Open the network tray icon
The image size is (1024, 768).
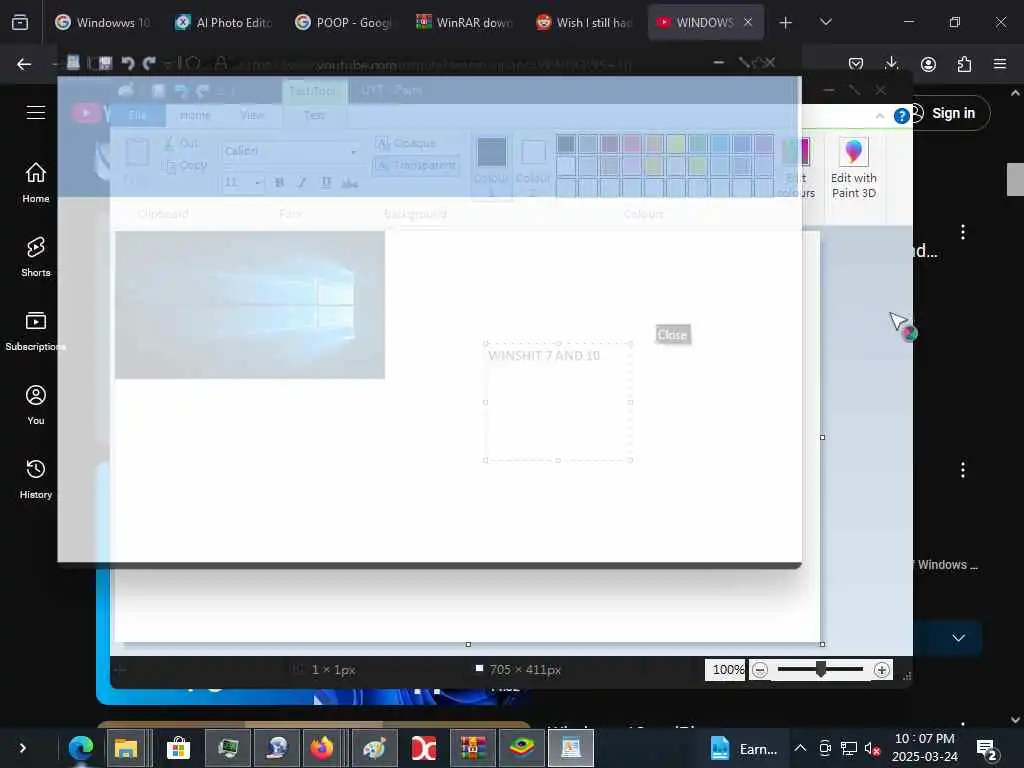click(848, 748)
